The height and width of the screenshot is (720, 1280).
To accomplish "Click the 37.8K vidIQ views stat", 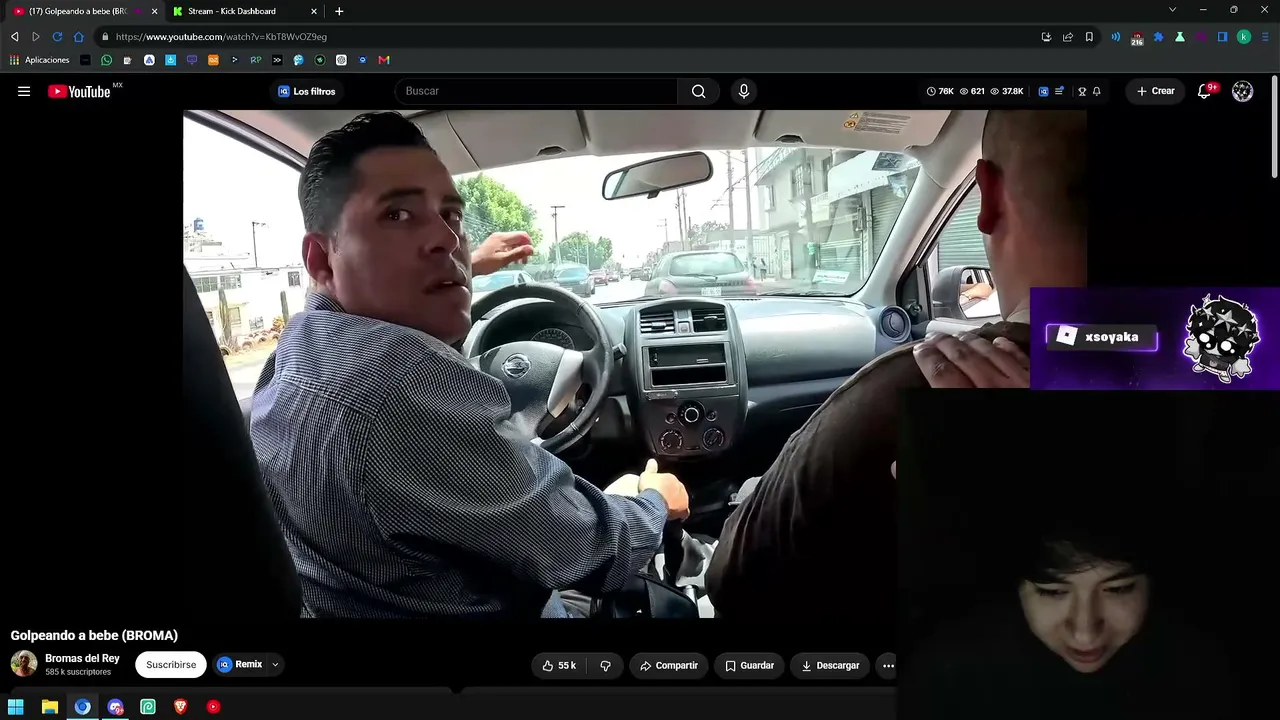I will pyautogui.click(x=1007, y=91).
